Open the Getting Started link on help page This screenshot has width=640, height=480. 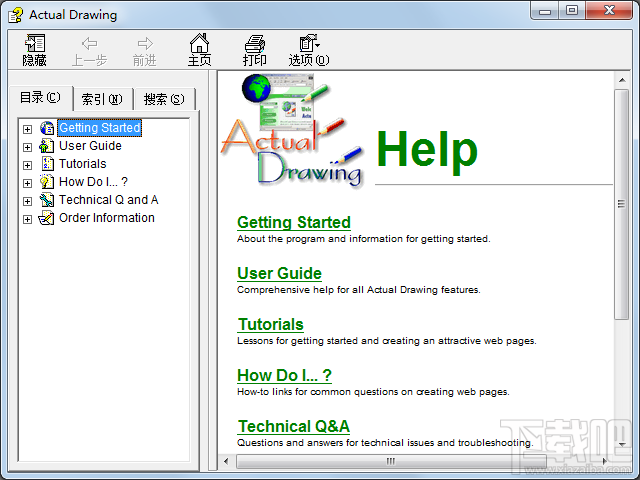(x=294, y=222)
